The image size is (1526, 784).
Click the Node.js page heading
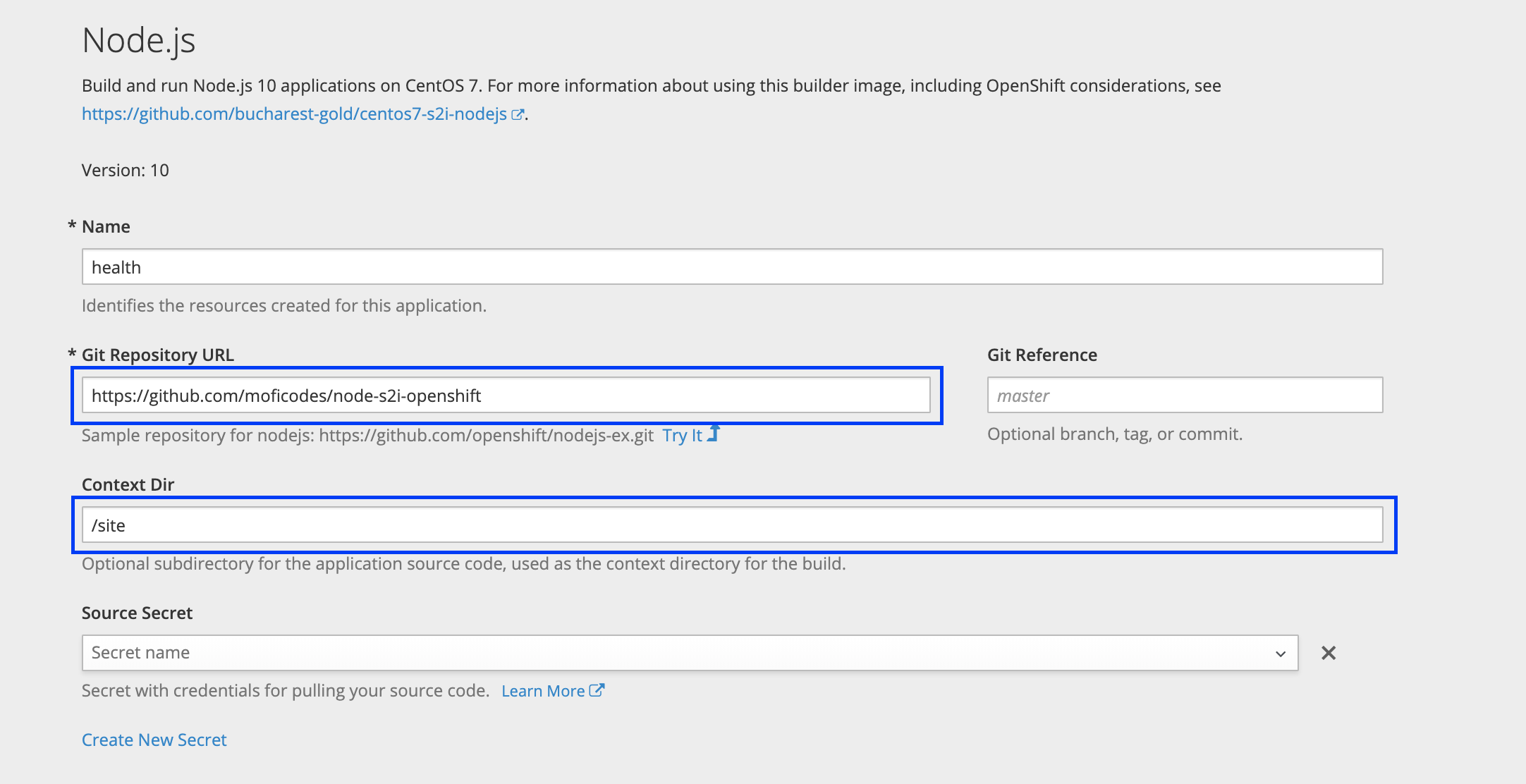pyautogui.click(x=138, y=40)
